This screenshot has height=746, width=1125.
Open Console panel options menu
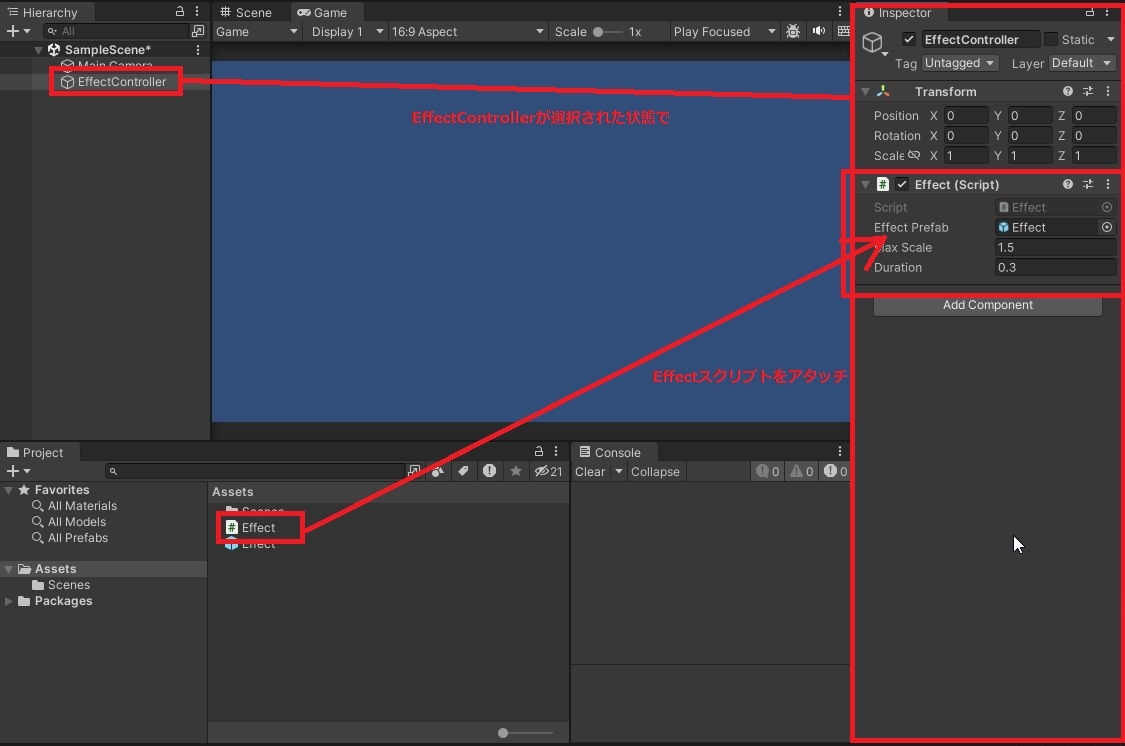[839, 451]
